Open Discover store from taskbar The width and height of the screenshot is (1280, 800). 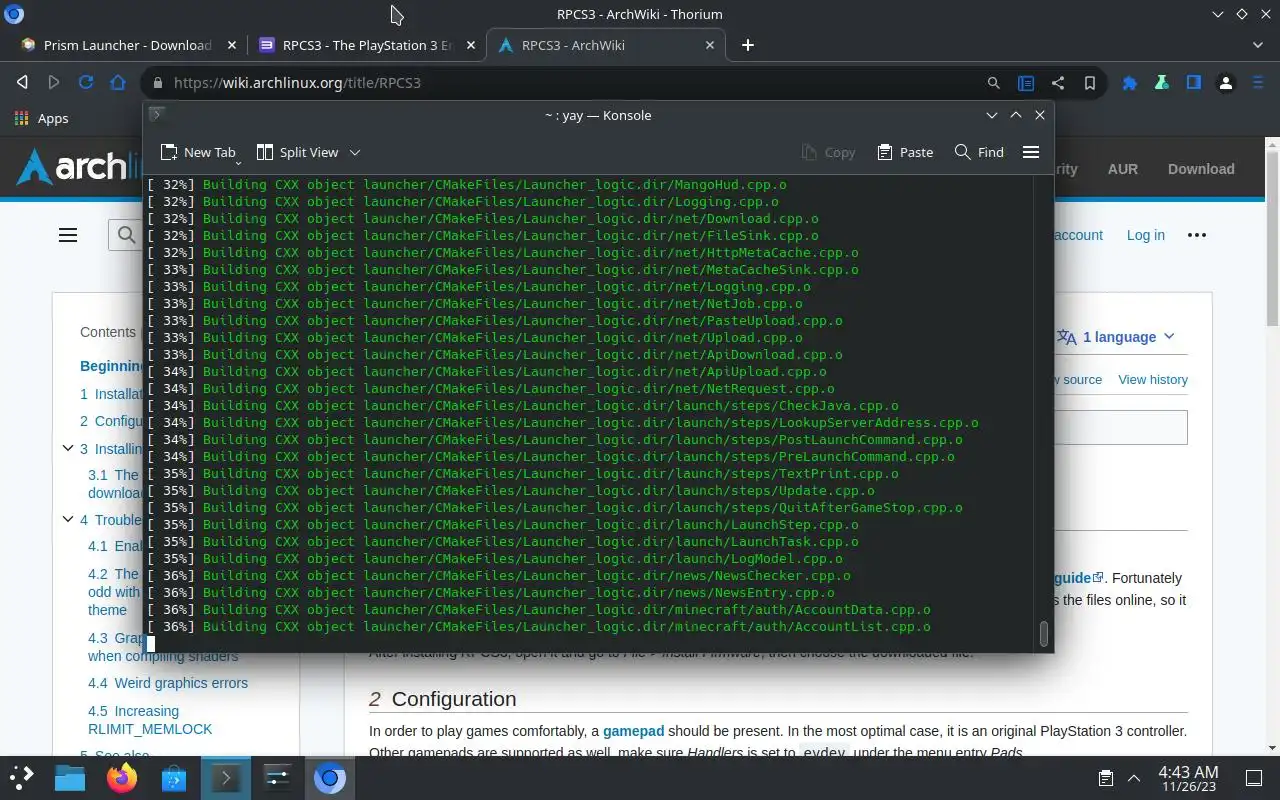click(x=174, y=777)
